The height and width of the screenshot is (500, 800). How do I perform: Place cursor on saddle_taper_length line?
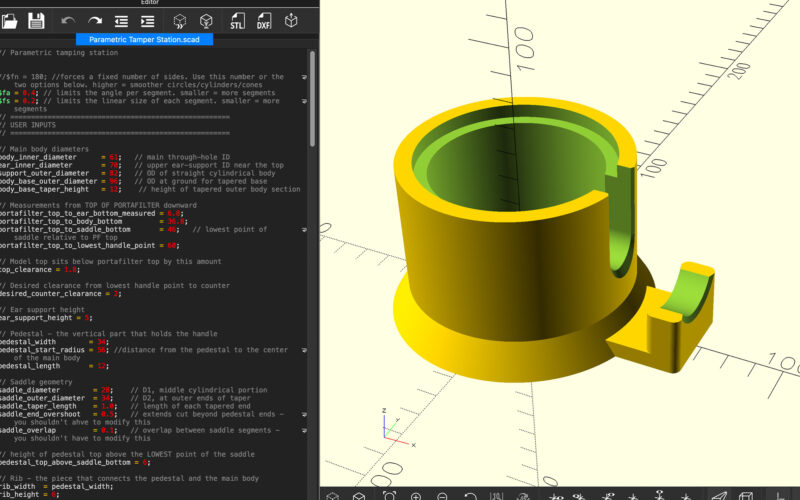(x=126, y=406)
